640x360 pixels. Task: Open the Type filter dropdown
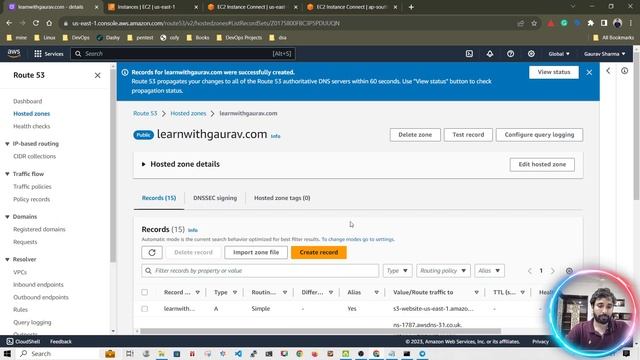pos(398,271)
